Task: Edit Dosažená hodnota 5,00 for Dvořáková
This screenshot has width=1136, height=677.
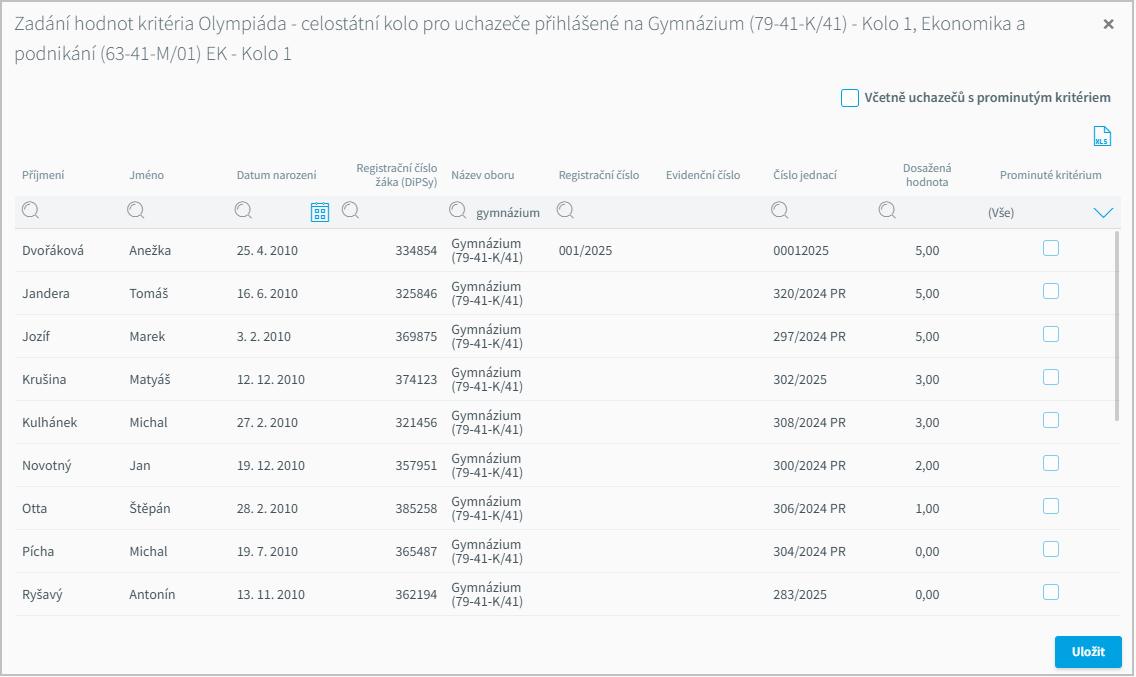Action: pos(927,251)
